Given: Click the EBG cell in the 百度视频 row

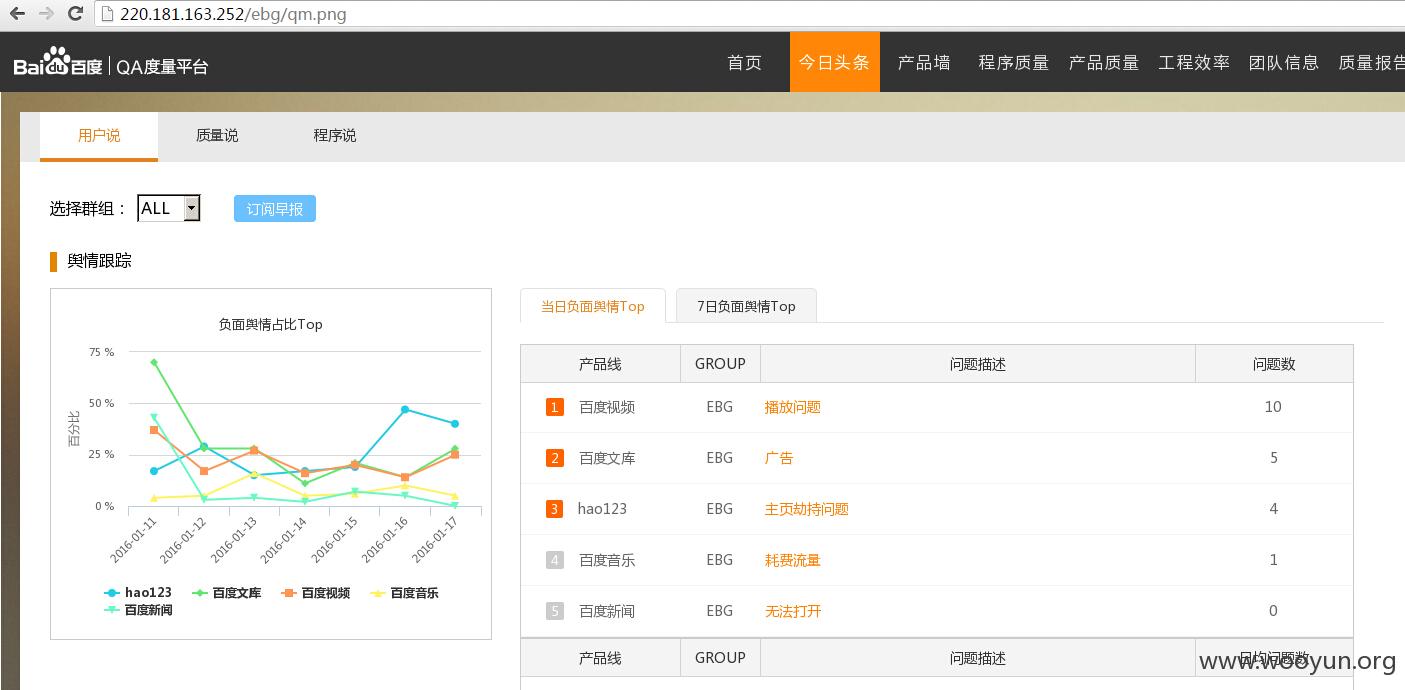Looking at the screenshot, I should point(719,407).
